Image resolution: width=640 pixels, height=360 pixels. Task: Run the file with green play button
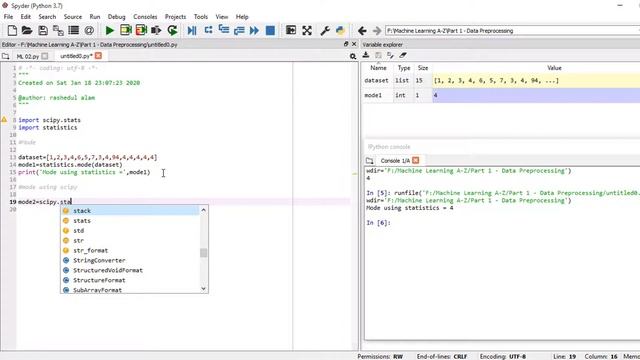coord(110,31)
